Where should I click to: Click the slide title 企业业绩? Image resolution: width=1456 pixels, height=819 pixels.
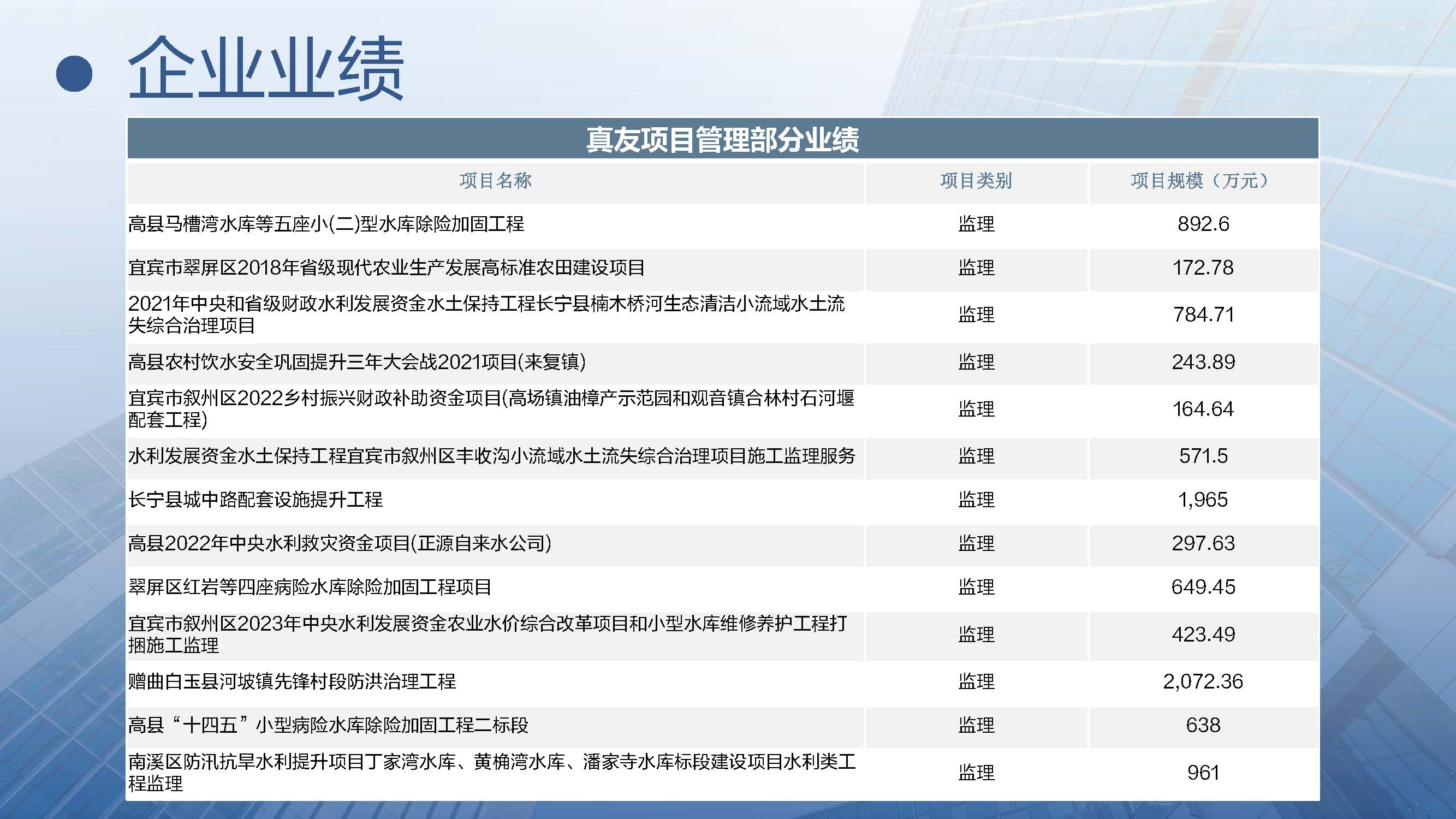[266, 68]
